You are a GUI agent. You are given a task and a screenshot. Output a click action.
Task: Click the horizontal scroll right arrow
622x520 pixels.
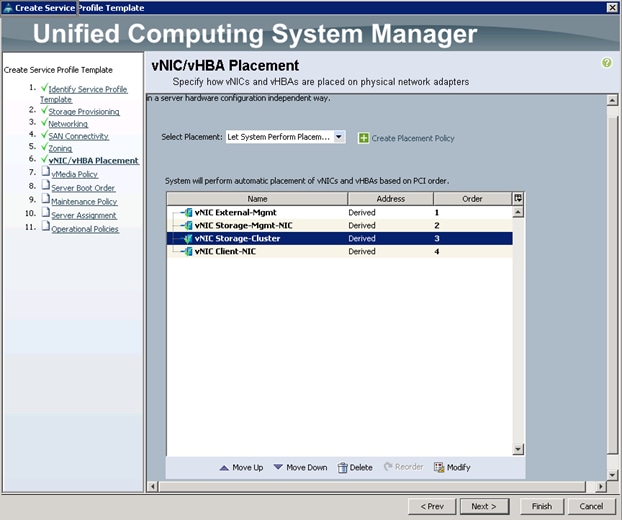click(x=601, y=486)
